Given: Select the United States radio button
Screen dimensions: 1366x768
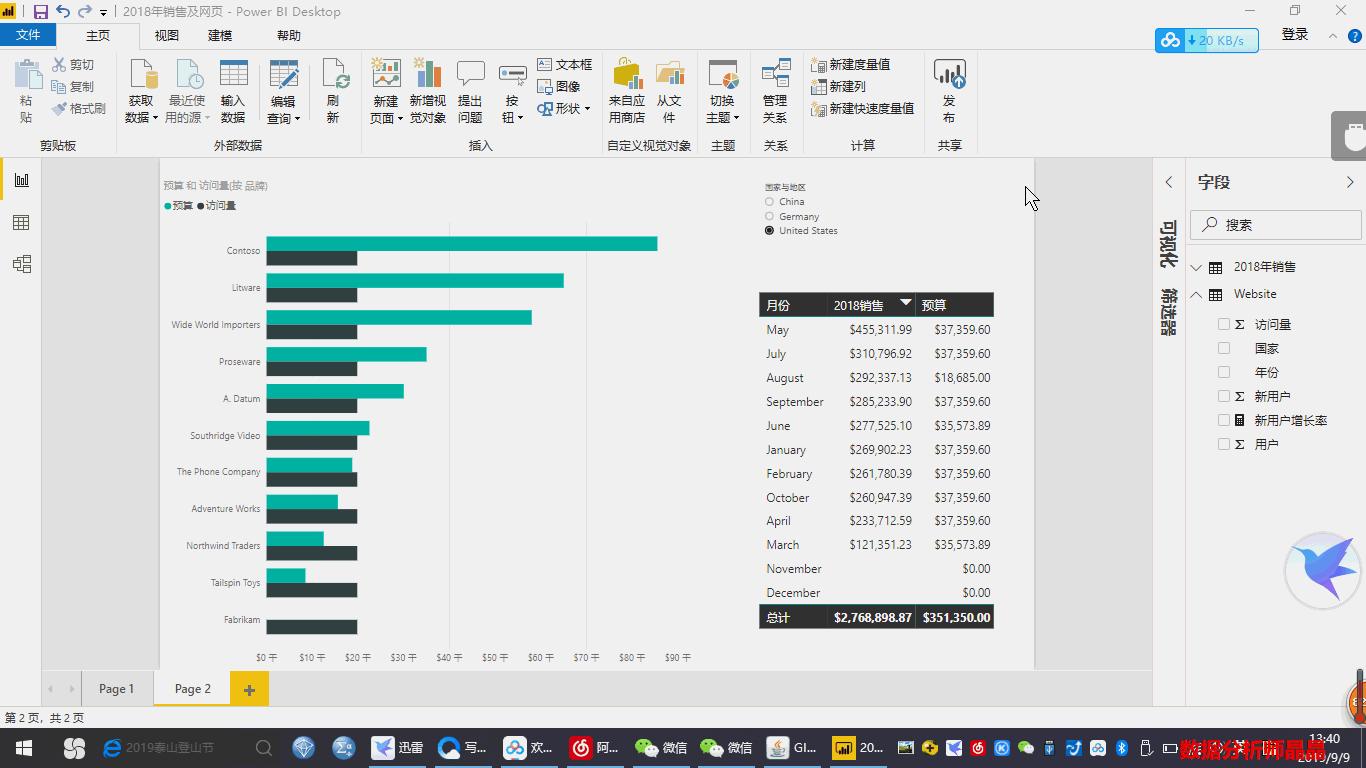Looking at the screenshot, I should 769,231.
